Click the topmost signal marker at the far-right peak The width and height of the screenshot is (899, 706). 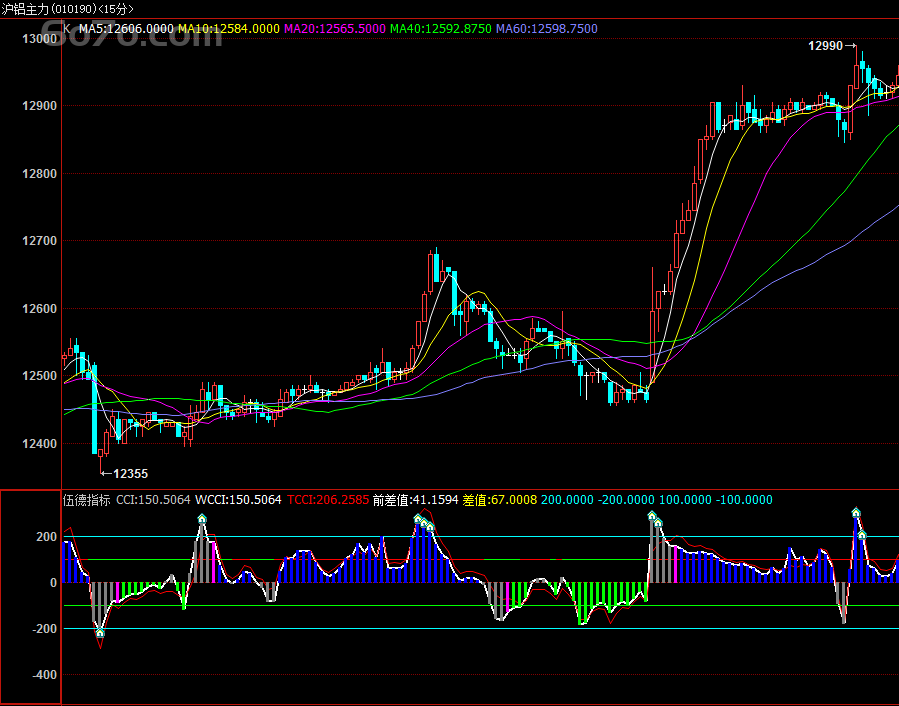click(x=856, y=512)
